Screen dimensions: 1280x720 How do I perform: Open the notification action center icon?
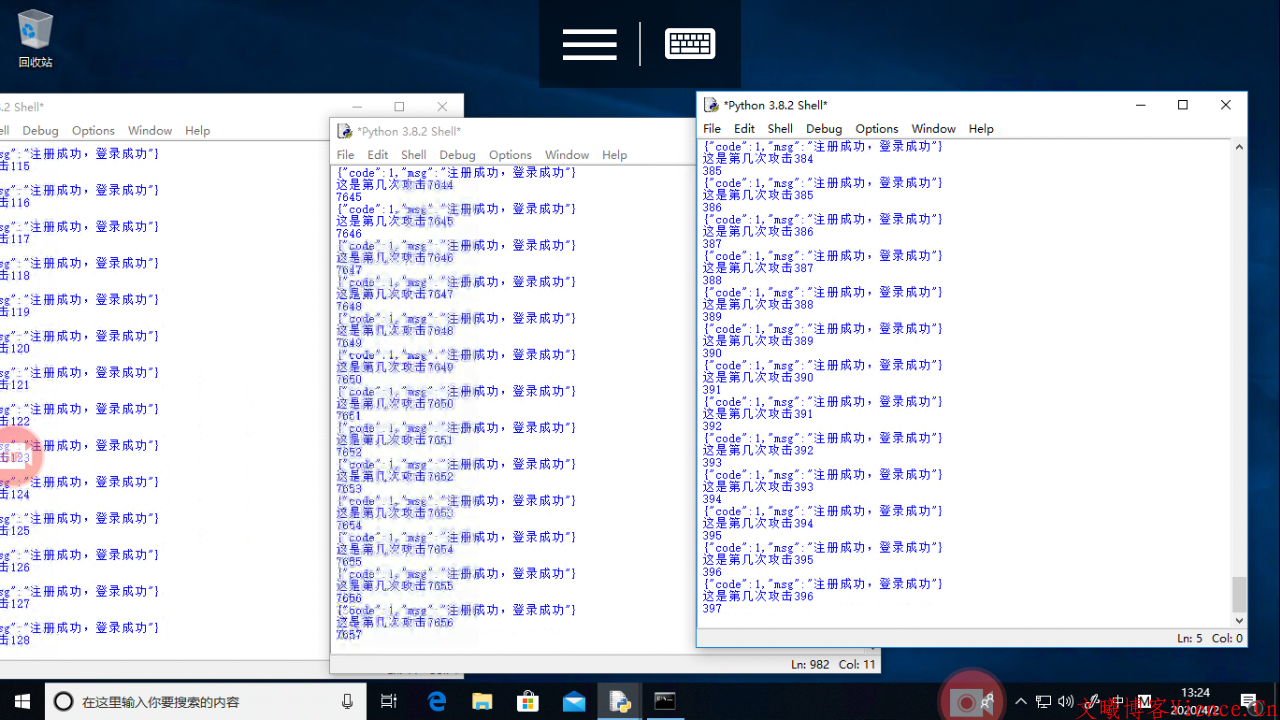pos(1248,701)
